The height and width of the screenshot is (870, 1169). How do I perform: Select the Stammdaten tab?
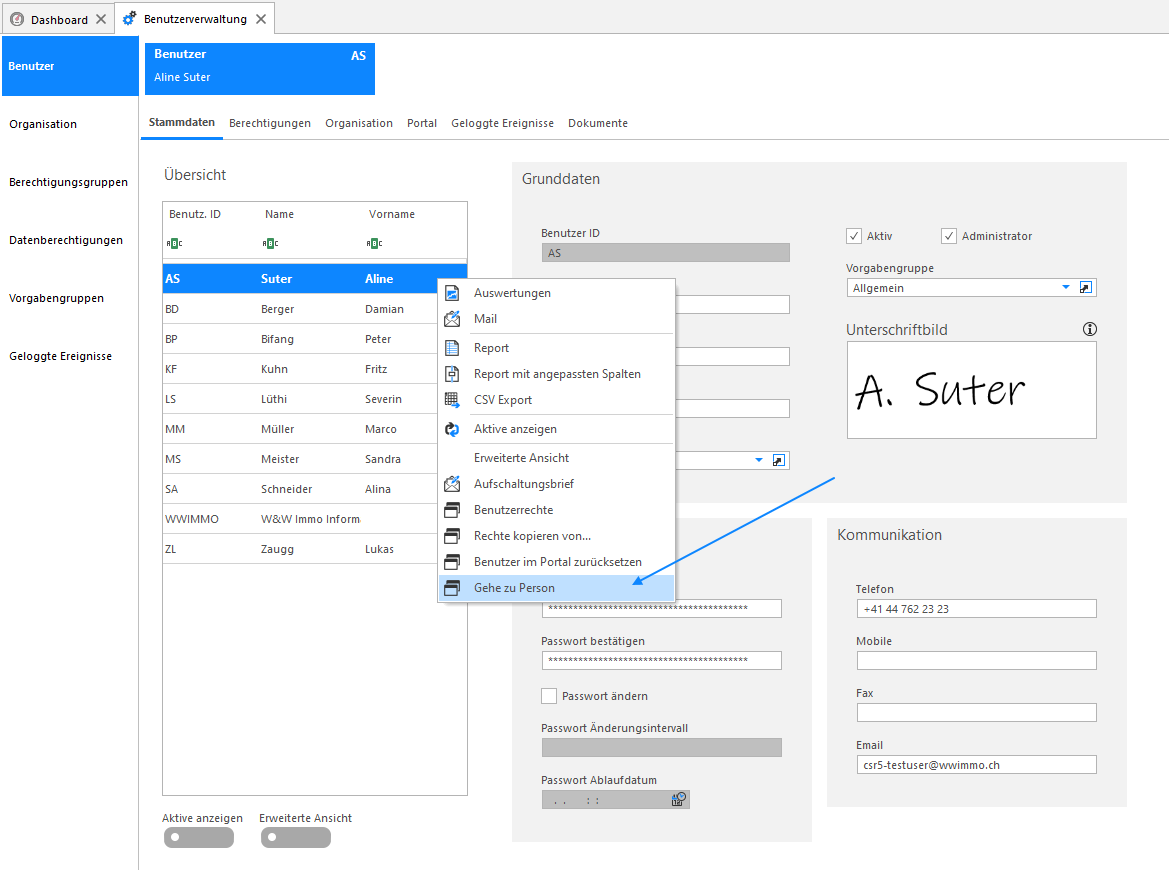point(182,122)
